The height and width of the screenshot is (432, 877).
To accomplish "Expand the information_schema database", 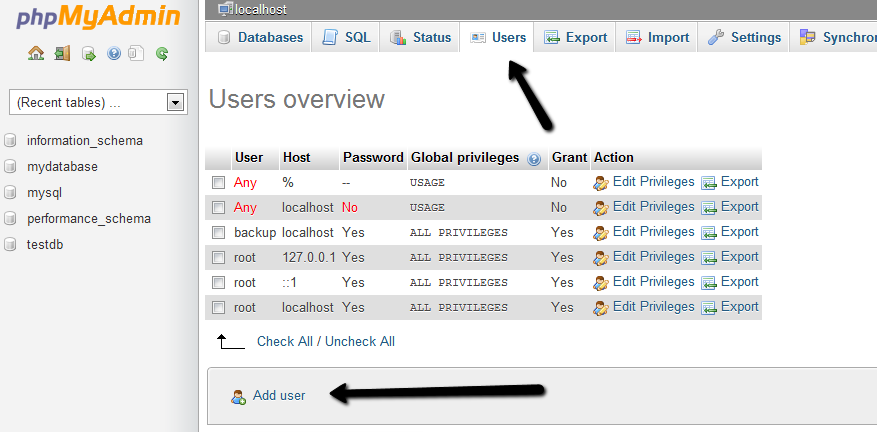I will 84,141.
